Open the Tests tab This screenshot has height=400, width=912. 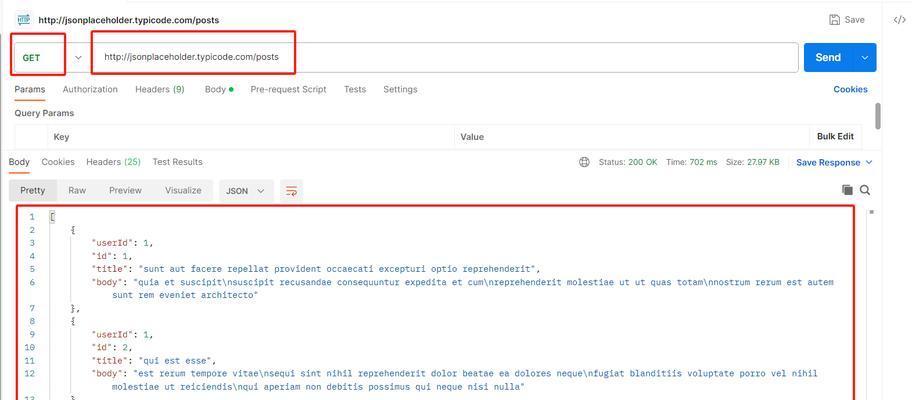(355, 90)
